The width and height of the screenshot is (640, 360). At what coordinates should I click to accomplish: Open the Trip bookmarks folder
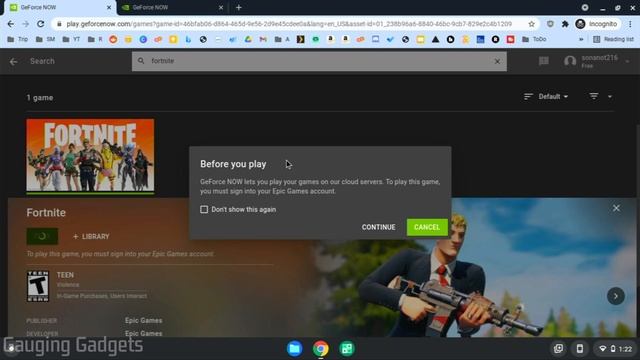pos(18,39)
